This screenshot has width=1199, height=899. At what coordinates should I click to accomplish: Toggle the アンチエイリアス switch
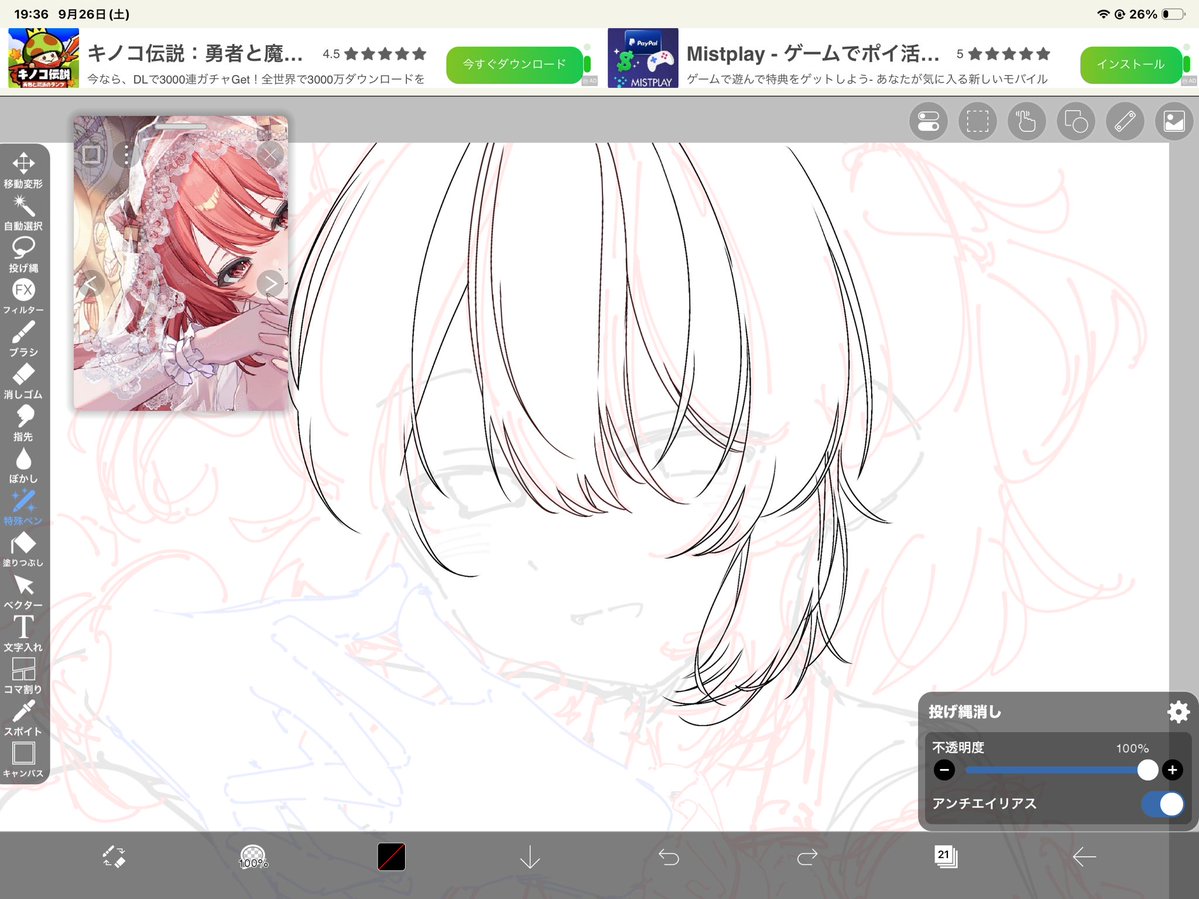[1163, 803]
